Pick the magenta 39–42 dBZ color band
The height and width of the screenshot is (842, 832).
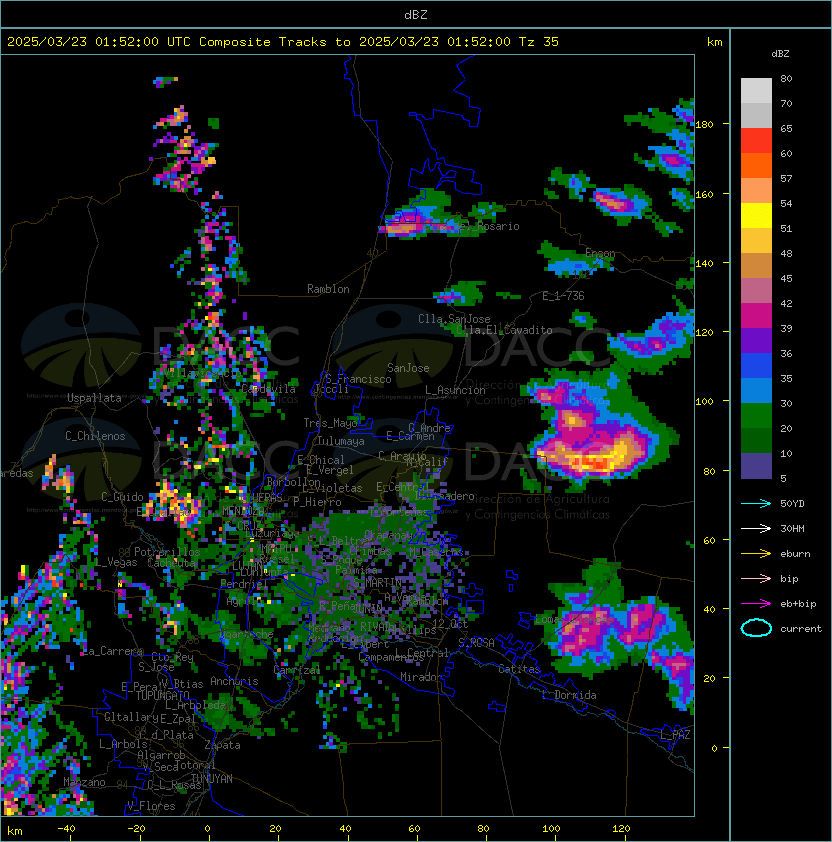click(x=756, y=316)
